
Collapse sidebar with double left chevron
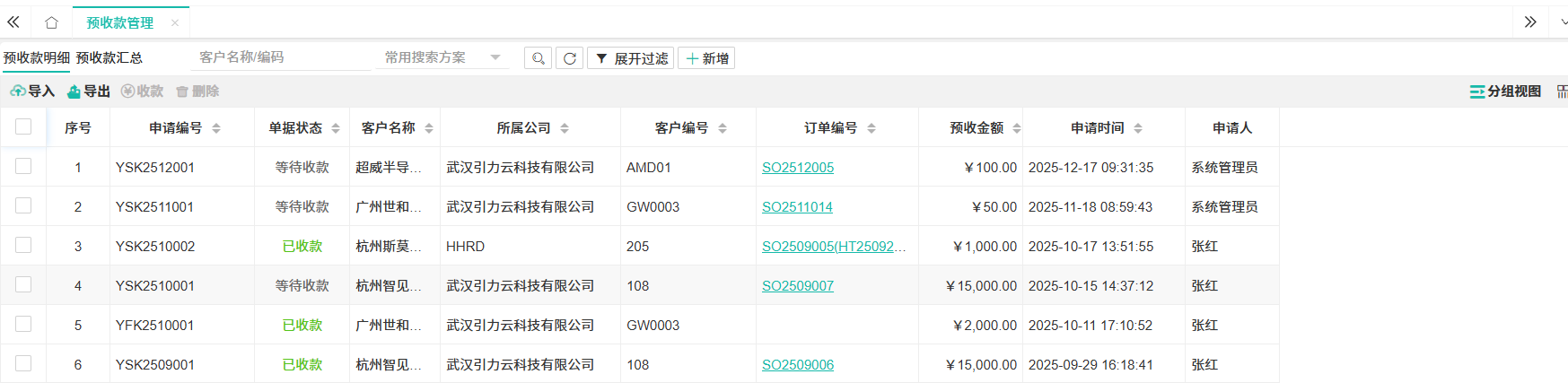coord(13,22)
